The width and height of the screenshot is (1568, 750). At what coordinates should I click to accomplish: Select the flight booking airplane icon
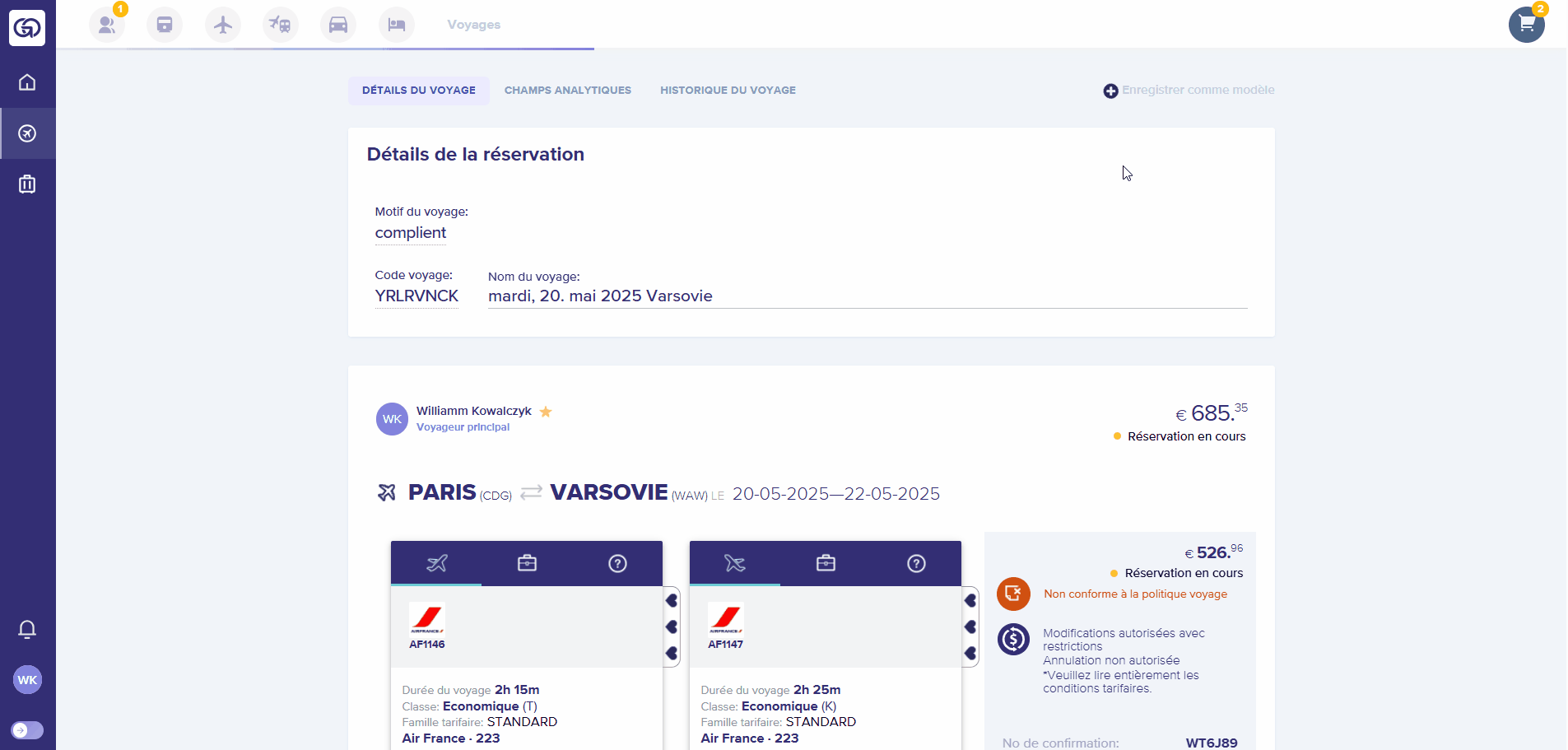[223, 25]
